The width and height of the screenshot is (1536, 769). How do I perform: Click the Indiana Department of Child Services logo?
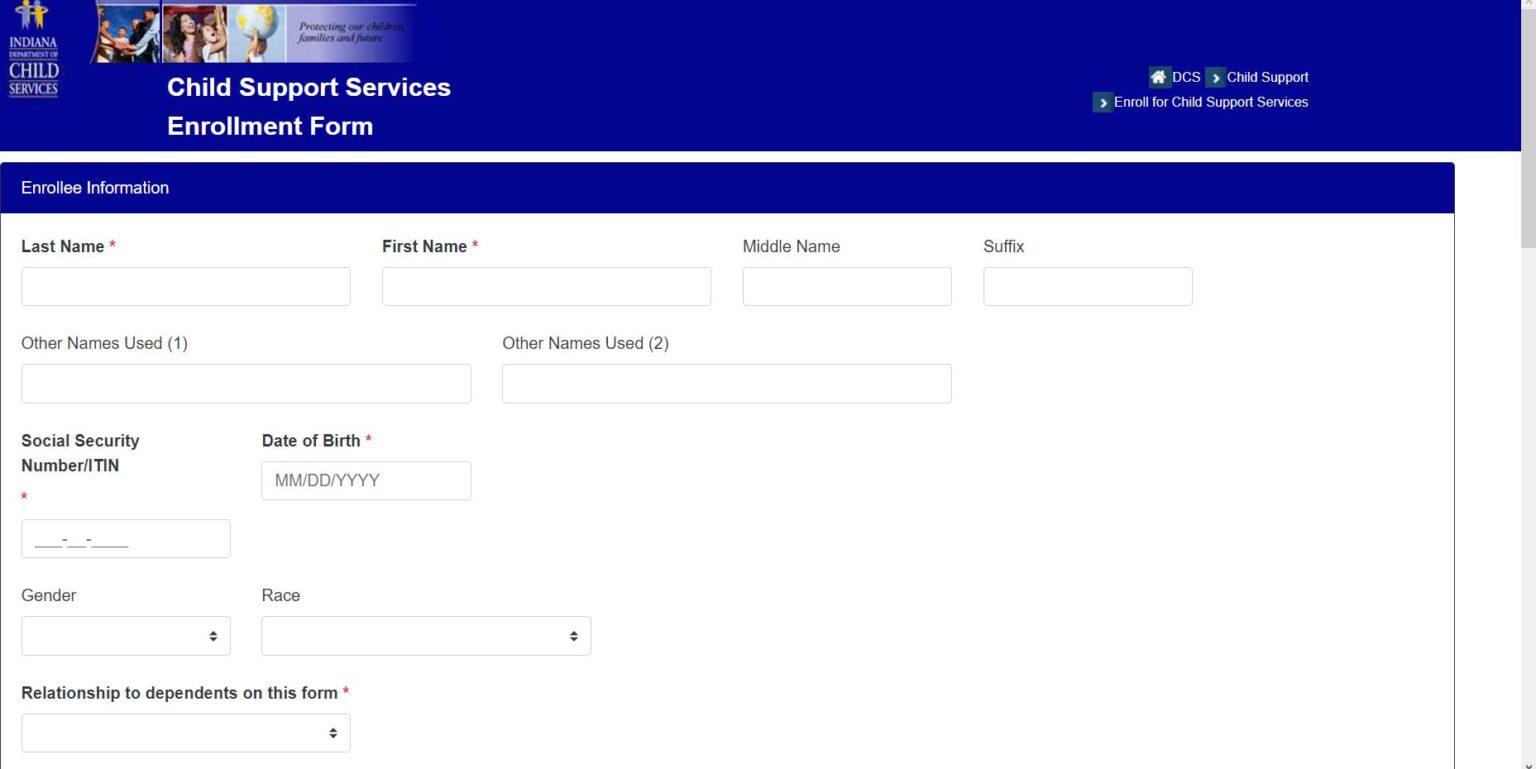click(x=33, y=50)
